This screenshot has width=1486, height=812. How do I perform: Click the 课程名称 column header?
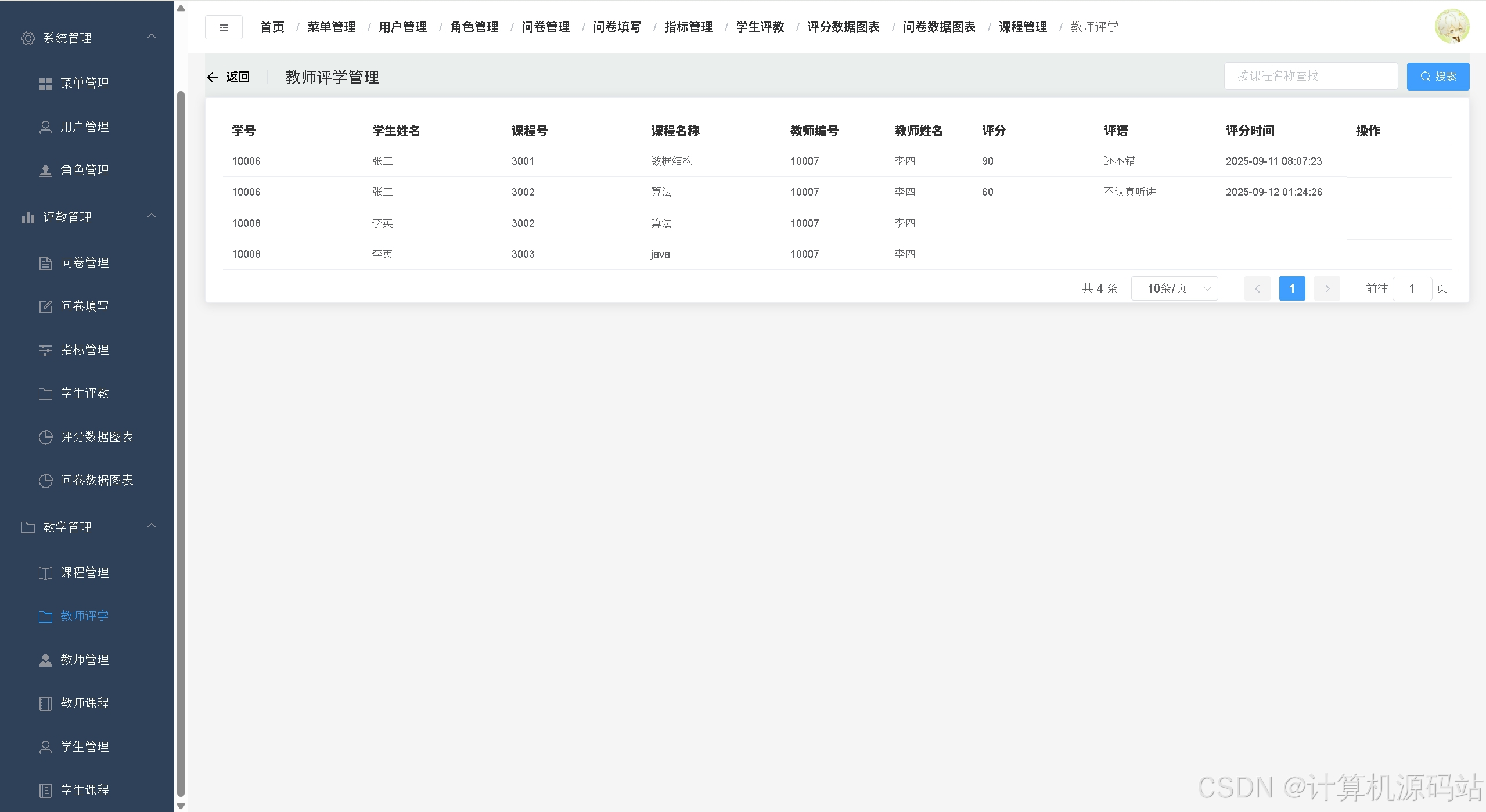pyautogui.click(x=675, y=131)
